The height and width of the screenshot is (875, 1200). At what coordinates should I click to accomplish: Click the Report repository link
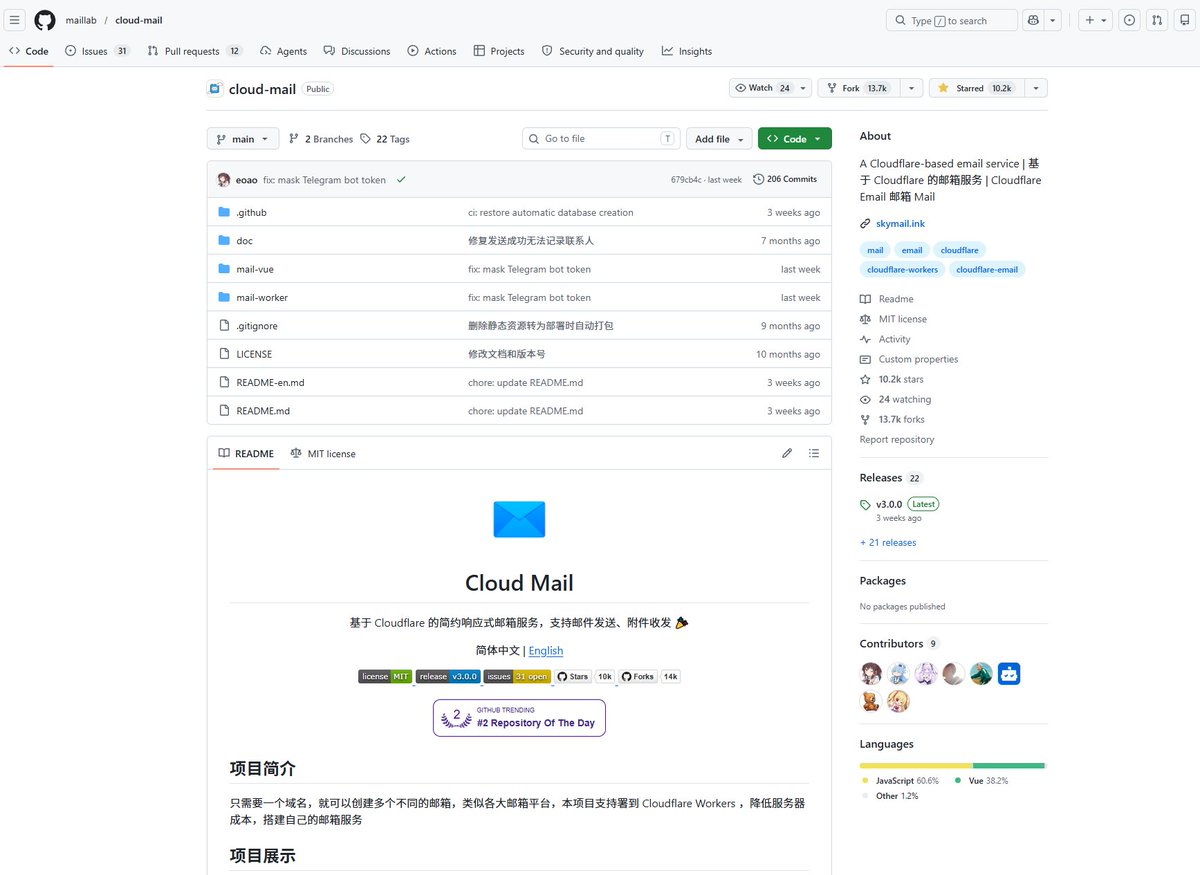pos(897,439)
